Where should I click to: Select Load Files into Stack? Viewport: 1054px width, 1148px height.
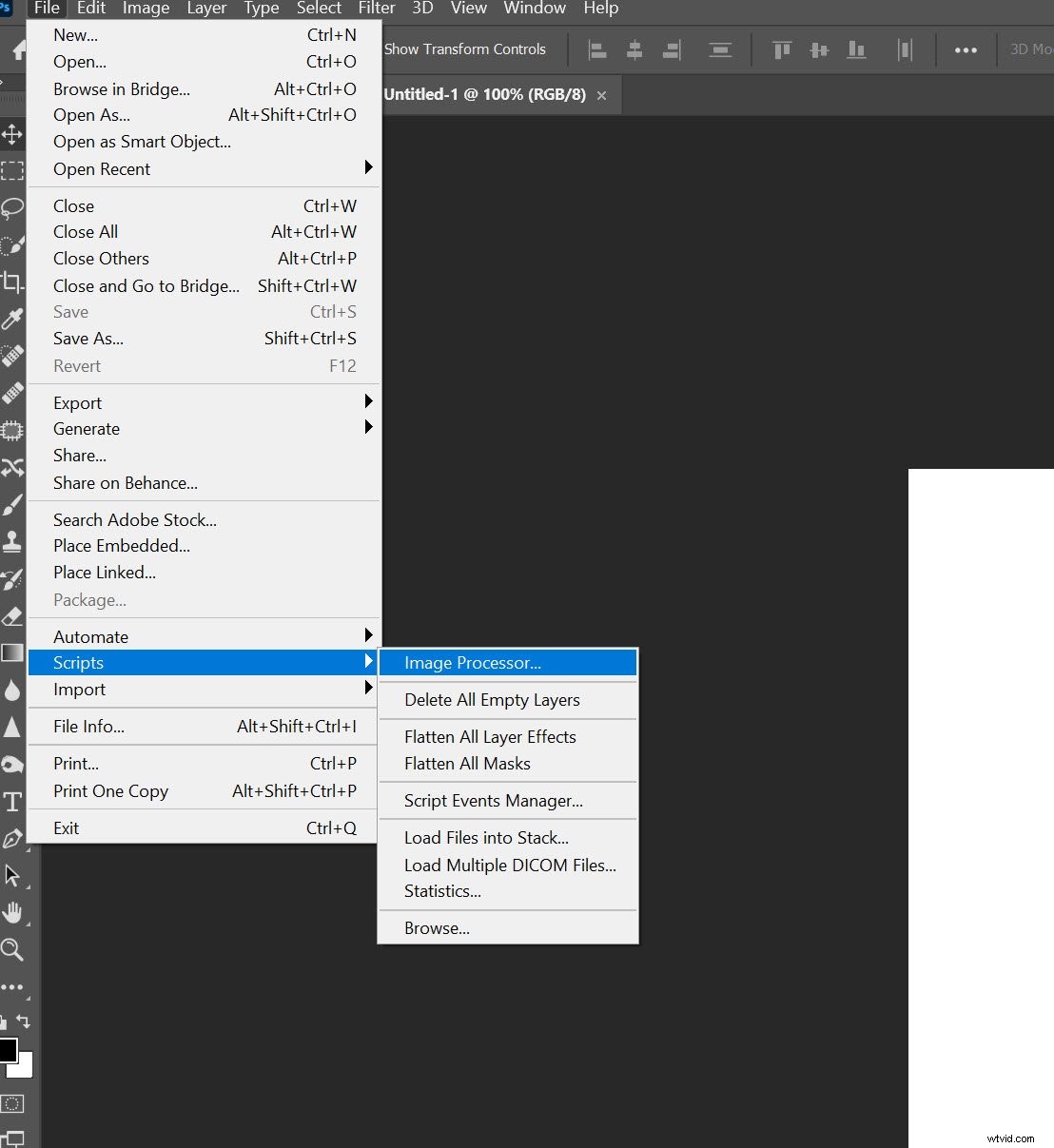[486, 837]
